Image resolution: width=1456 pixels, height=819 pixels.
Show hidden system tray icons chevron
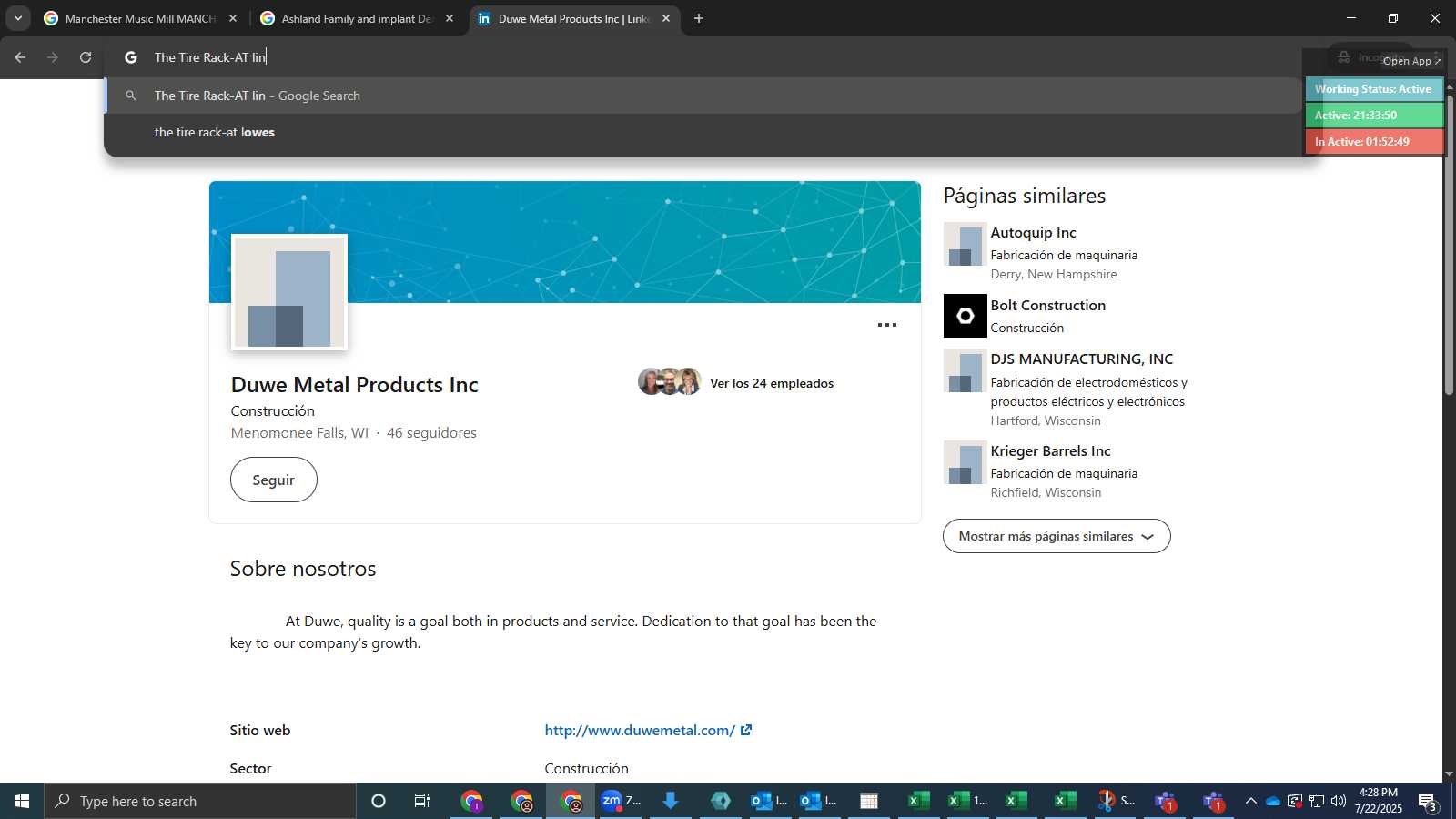1250,801
